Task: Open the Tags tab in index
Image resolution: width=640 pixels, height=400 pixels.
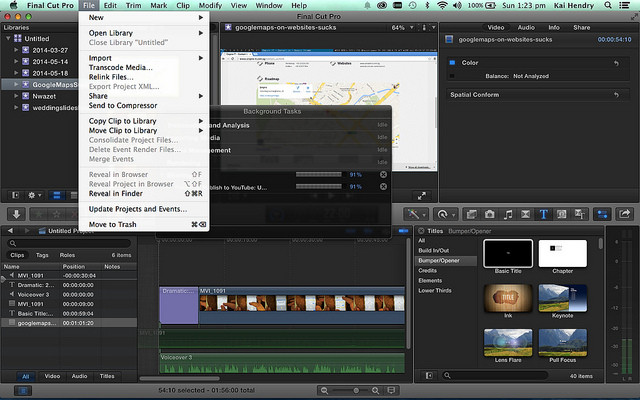Action: coord(42,255)
